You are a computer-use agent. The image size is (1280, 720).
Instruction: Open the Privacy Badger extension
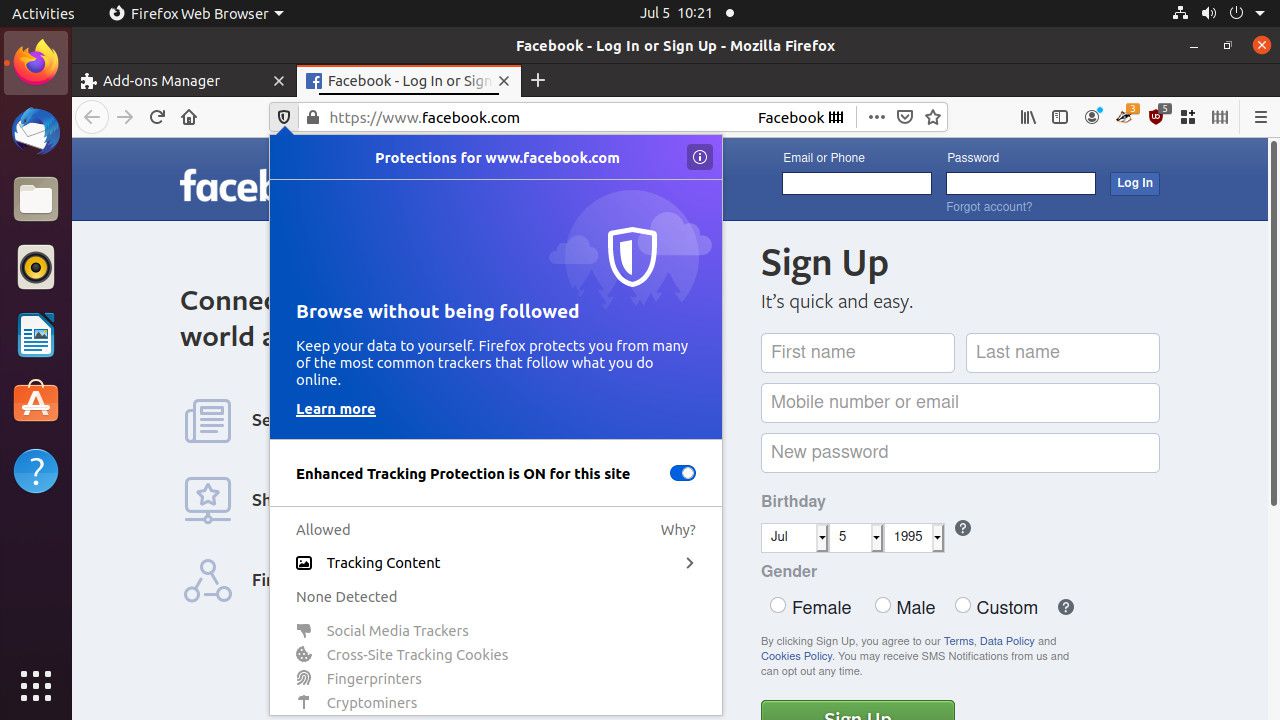(x=1126, y=116)
